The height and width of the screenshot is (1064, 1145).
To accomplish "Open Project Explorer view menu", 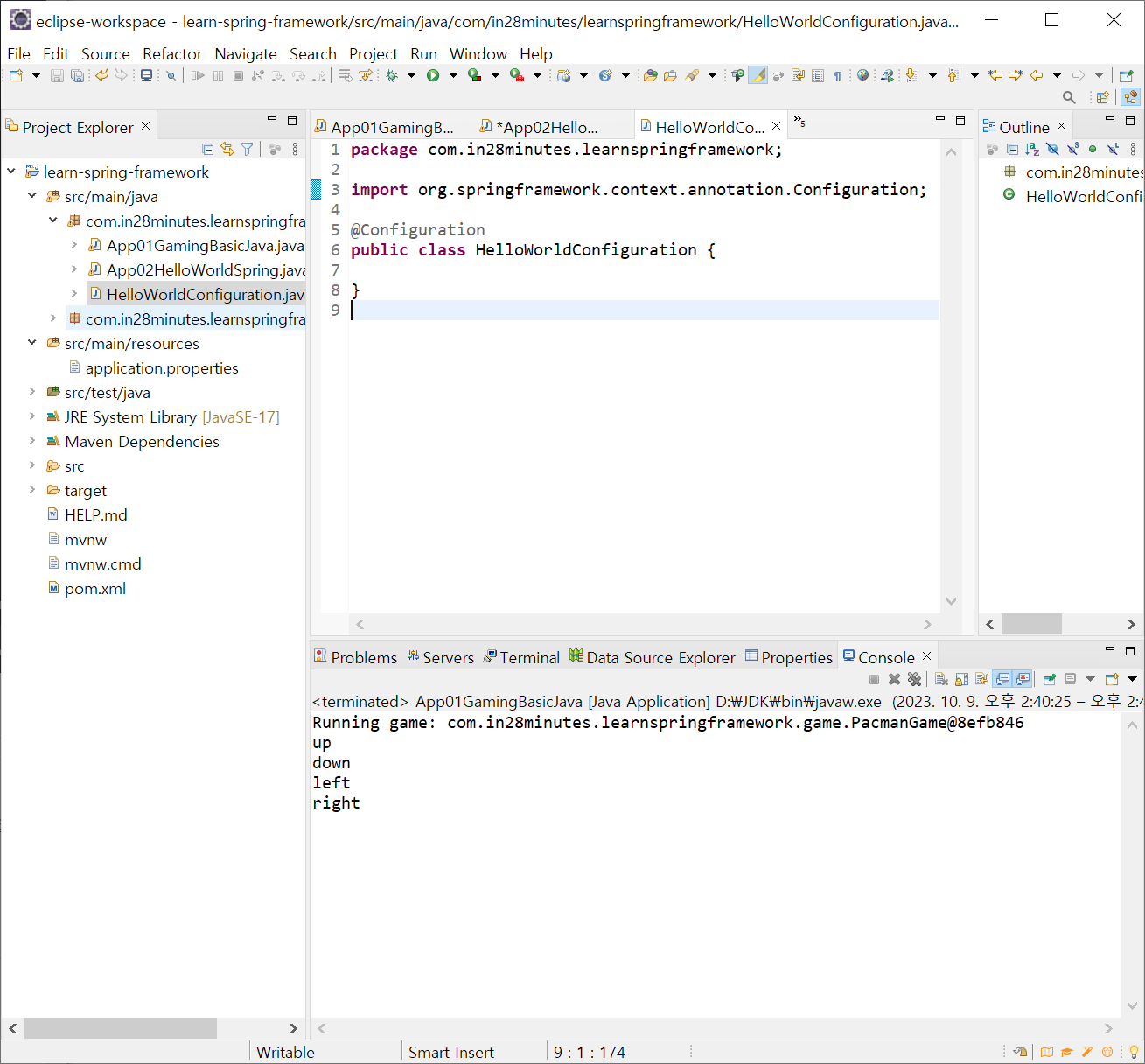I will 295,150.
